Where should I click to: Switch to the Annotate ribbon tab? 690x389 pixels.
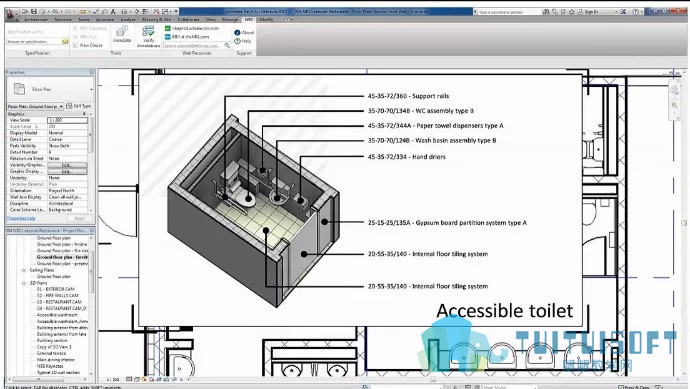pos(104,20)
